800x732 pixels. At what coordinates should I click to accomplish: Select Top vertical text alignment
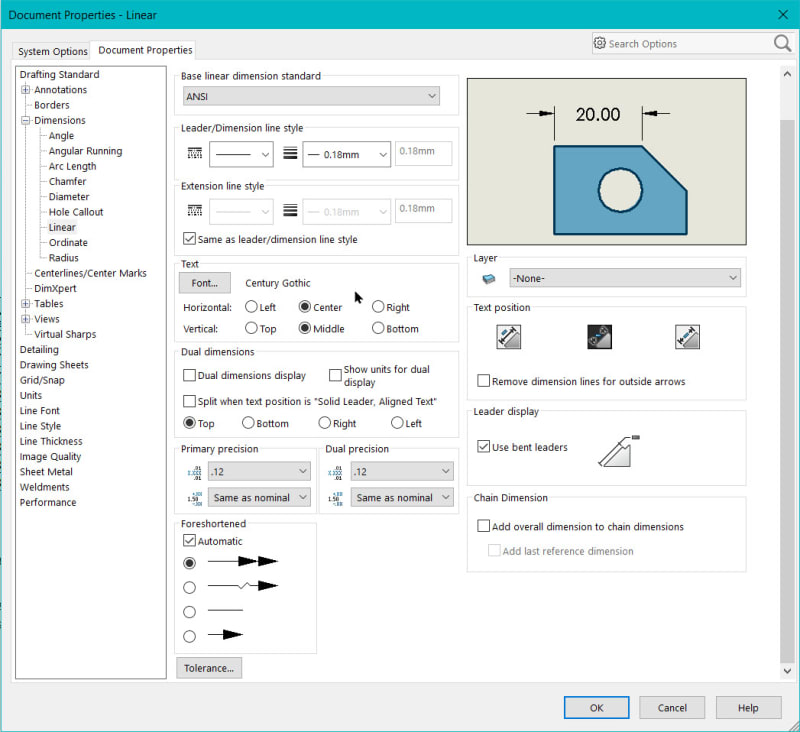(x=251, y=328)
